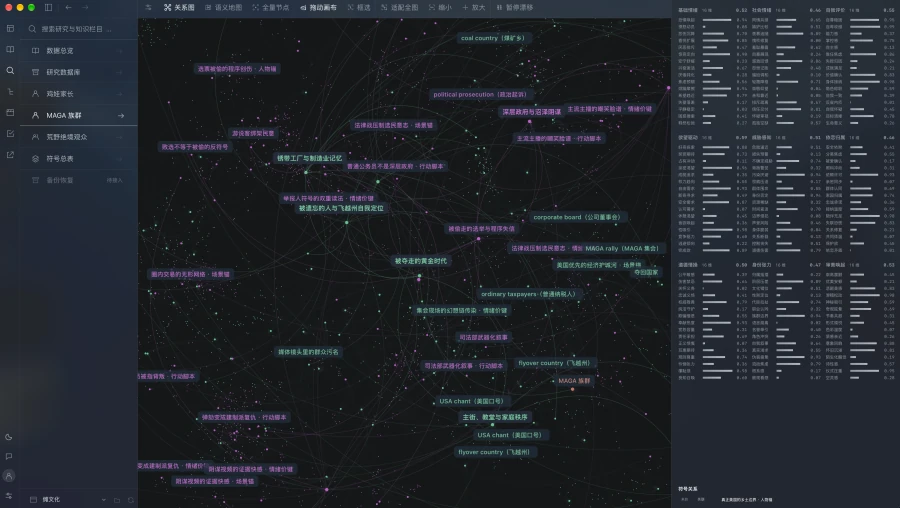The width and height of the screenshot is (900, 508).
Task: Open the user avatar icon
Action: pyautogui.click(x=9, y=476)
